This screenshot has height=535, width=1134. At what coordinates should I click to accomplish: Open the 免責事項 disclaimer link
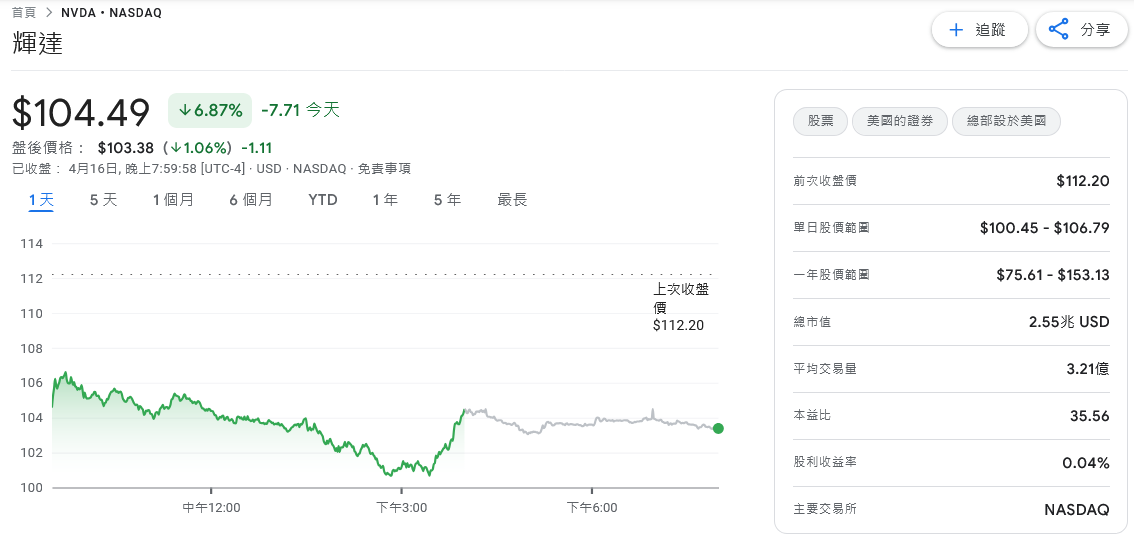385,169
